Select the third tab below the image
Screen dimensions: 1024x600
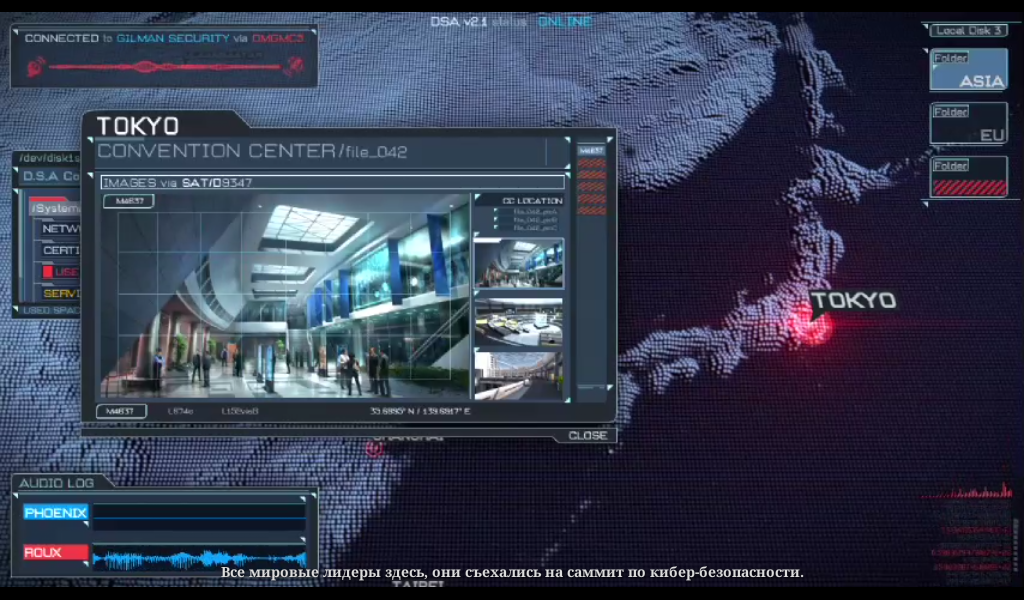click(240, 411)
